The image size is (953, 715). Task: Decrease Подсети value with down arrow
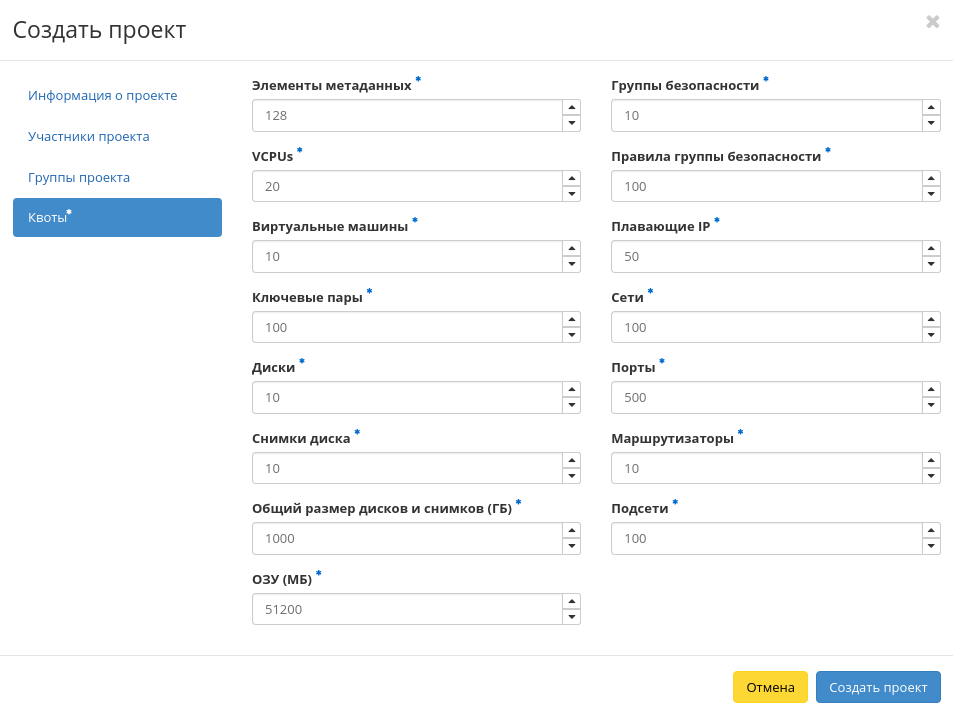pyautogui.click(x=930, y=546)
